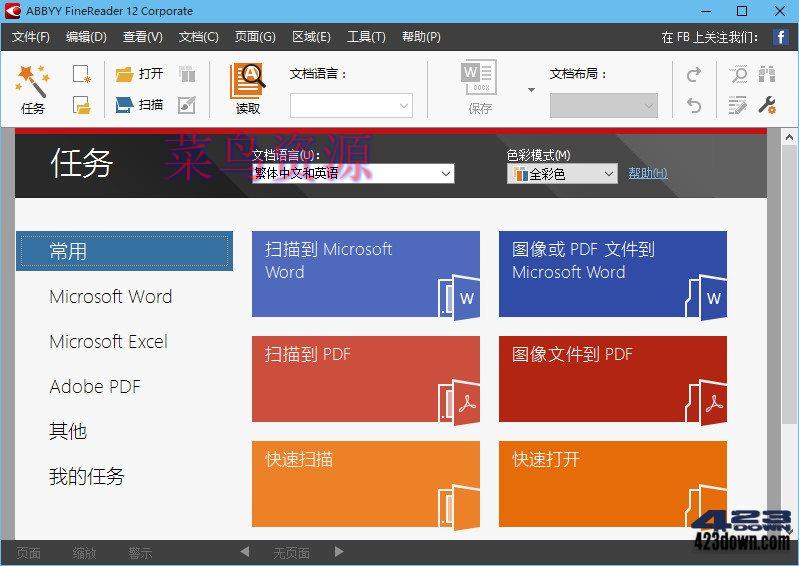
Task: Start 扫描到 PDF task tile
Action: (x=366, y=379)
